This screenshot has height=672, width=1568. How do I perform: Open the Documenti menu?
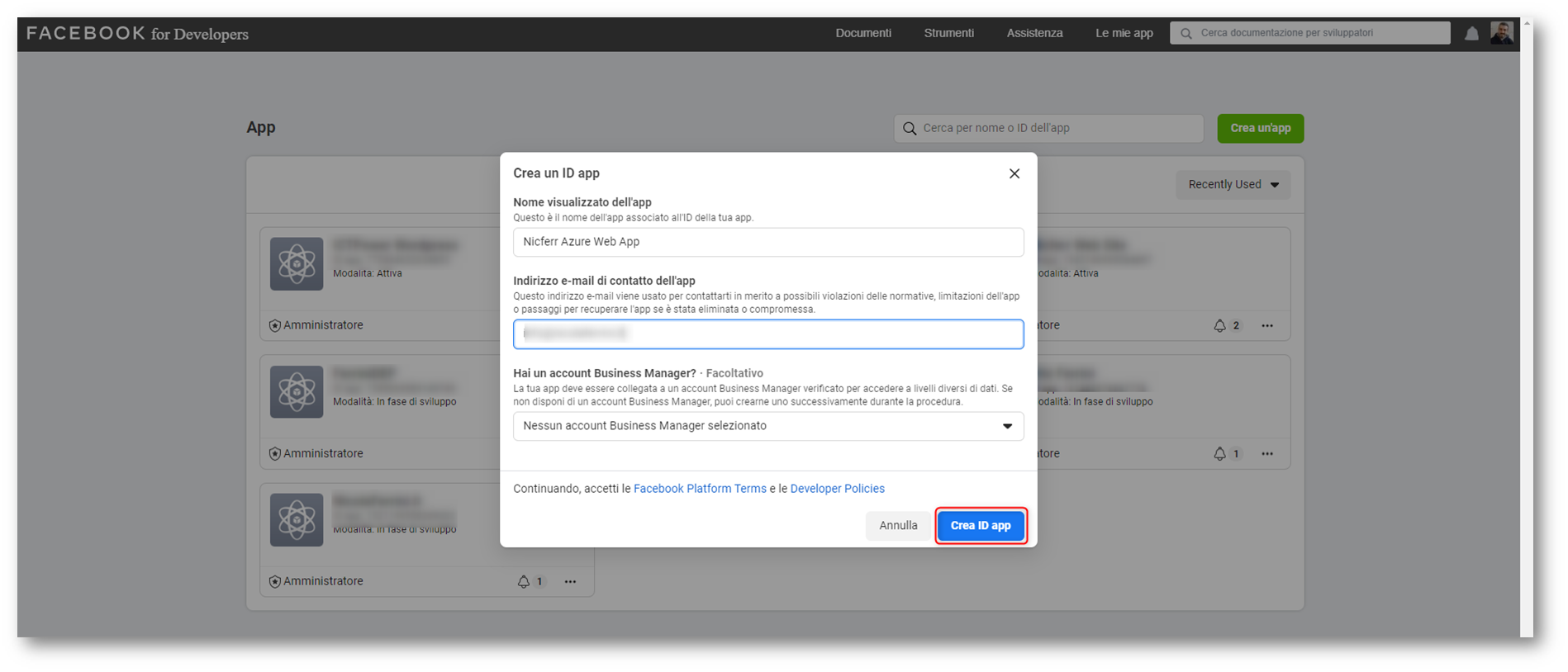coord(863,33)
